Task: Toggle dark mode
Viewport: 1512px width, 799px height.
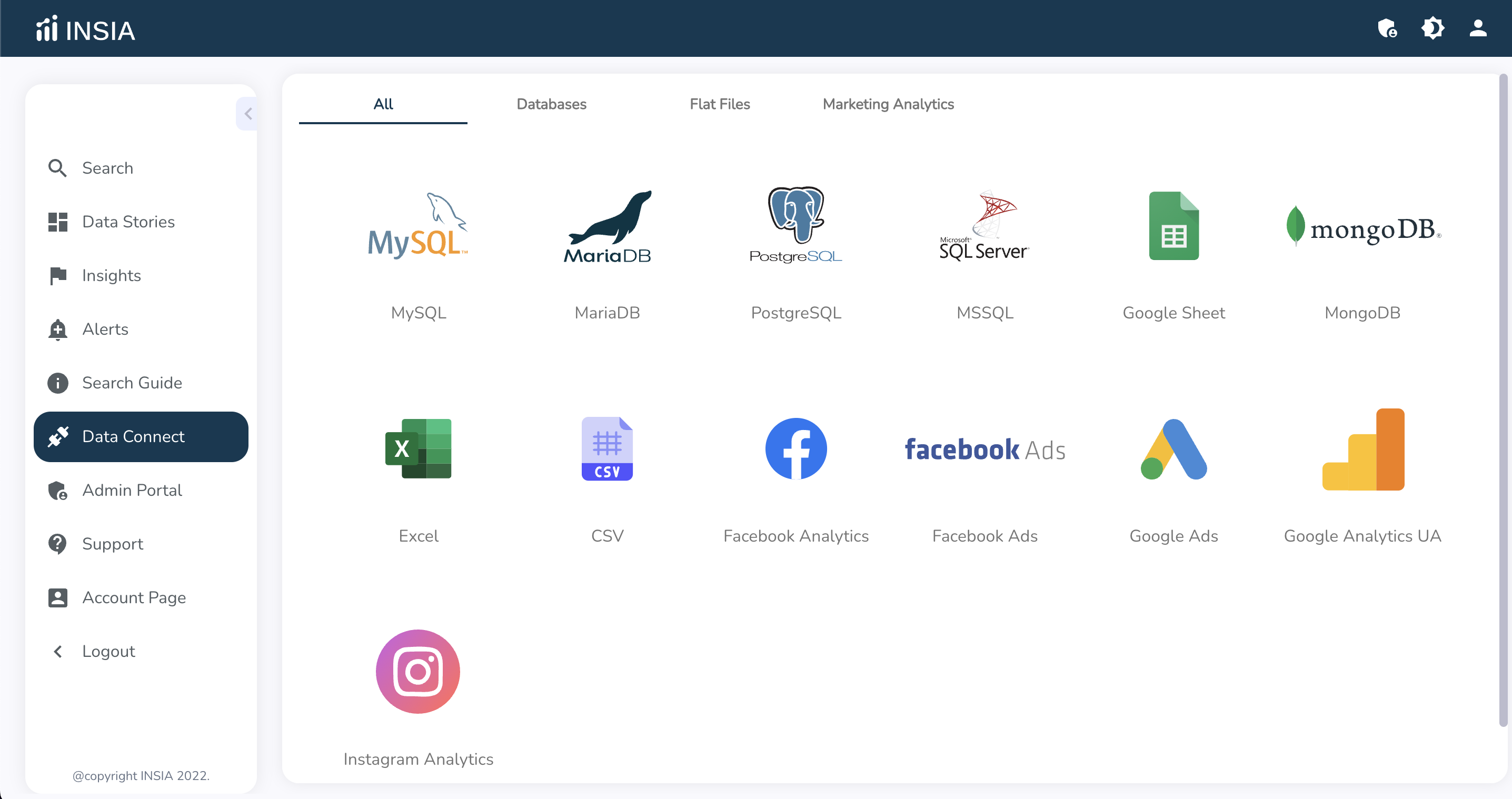Action: (1432, 28)
